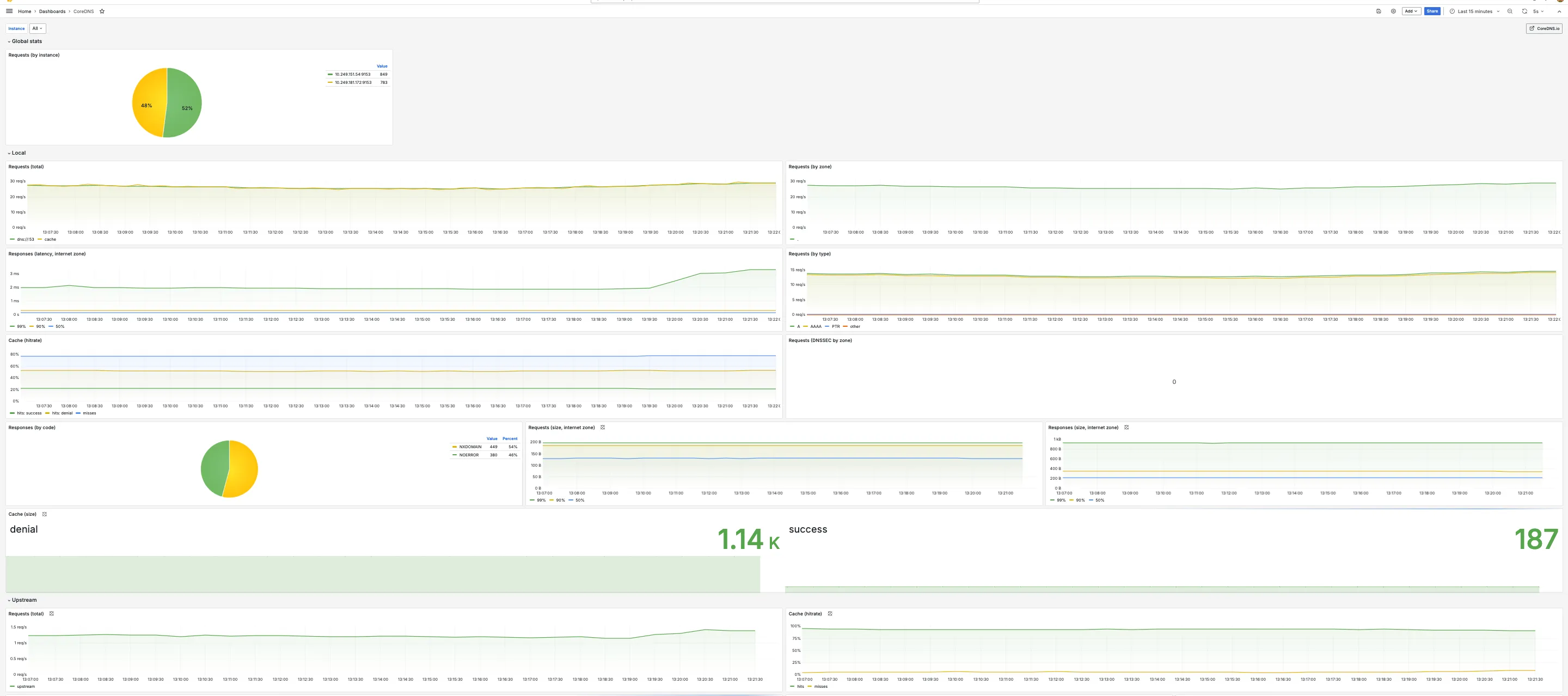The width and height of the screenshot is (1568, 696).
Task: Toggle the cache series in Requests legend
Action: [47, 239]
